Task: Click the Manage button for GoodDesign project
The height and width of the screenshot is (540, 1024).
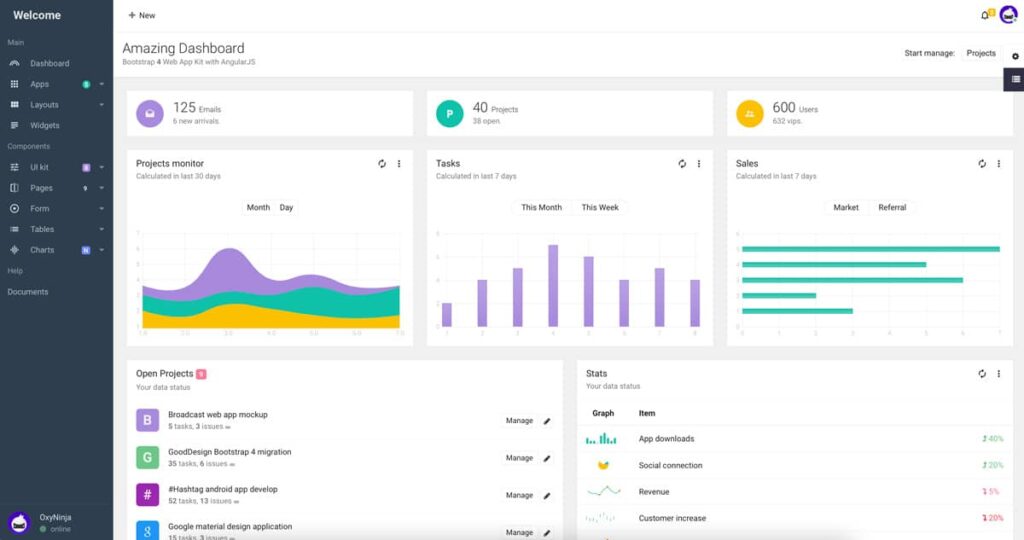Action: 519,458
